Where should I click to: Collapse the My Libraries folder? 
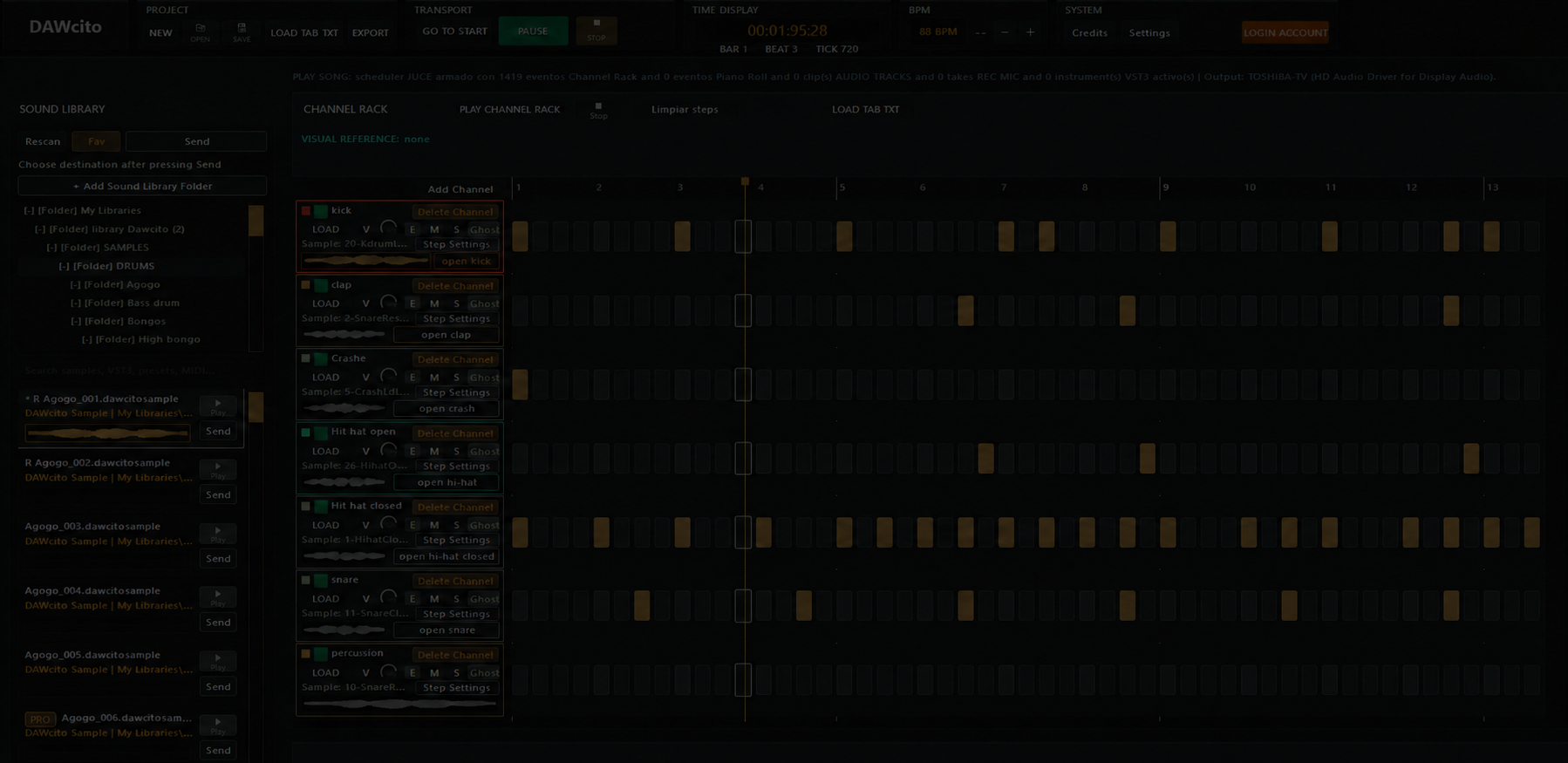(30, 210)
